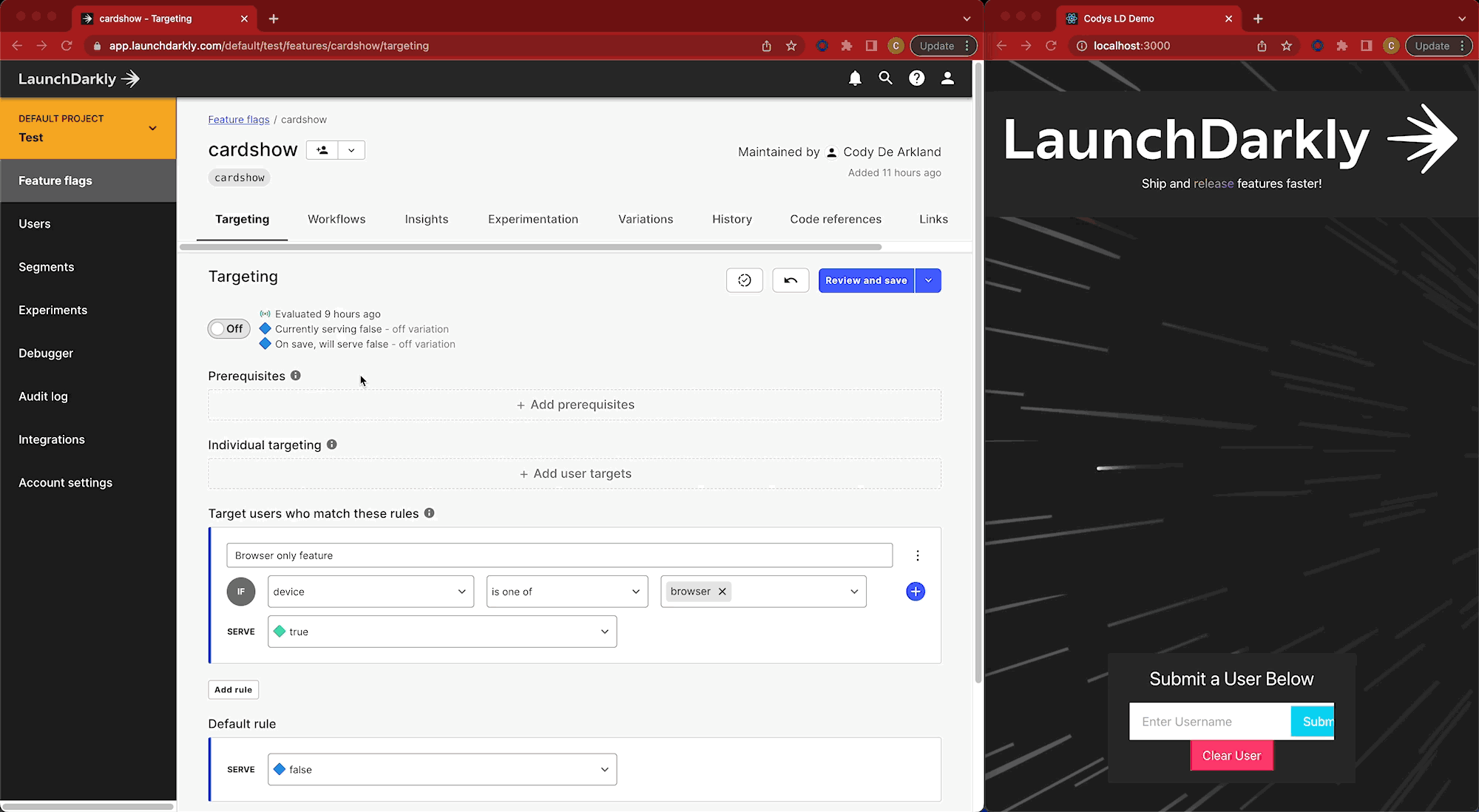Open the rule's three-dot options menu
This screenshot has height=812, width=1479.
[918, 555]
